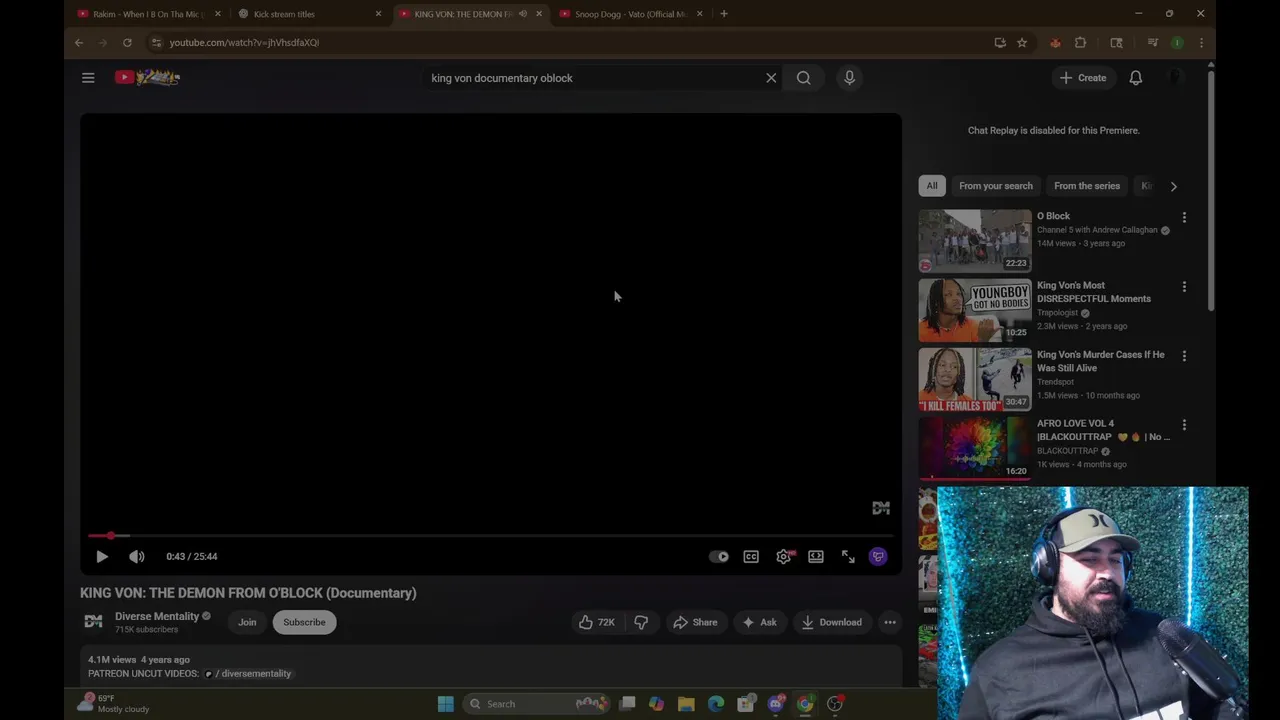Open media controls icon in toolbar
The image size is (1280, 720).
pyautogui.click(x=1152, y=43)
